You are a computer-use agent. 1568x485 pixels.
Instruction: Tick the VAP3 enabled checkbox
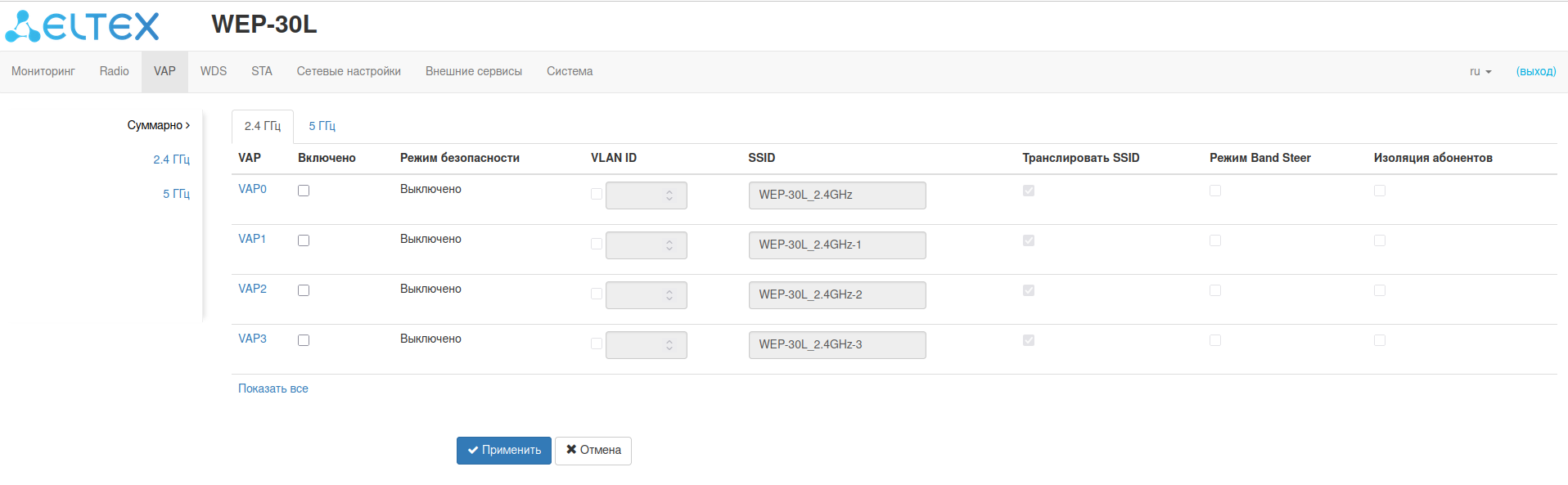304,340
